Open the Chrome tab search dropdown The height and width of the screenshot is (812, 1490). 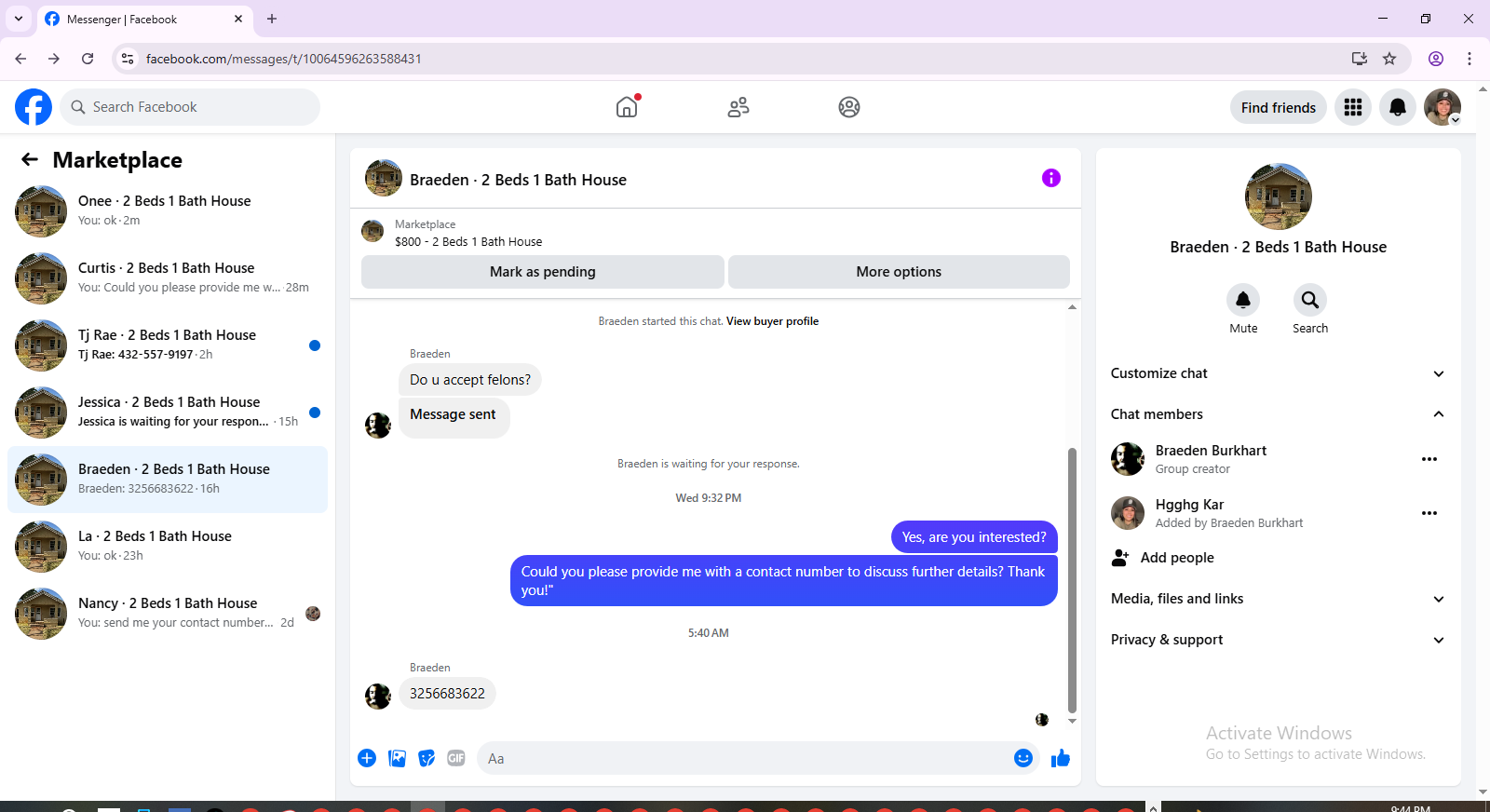19,19
